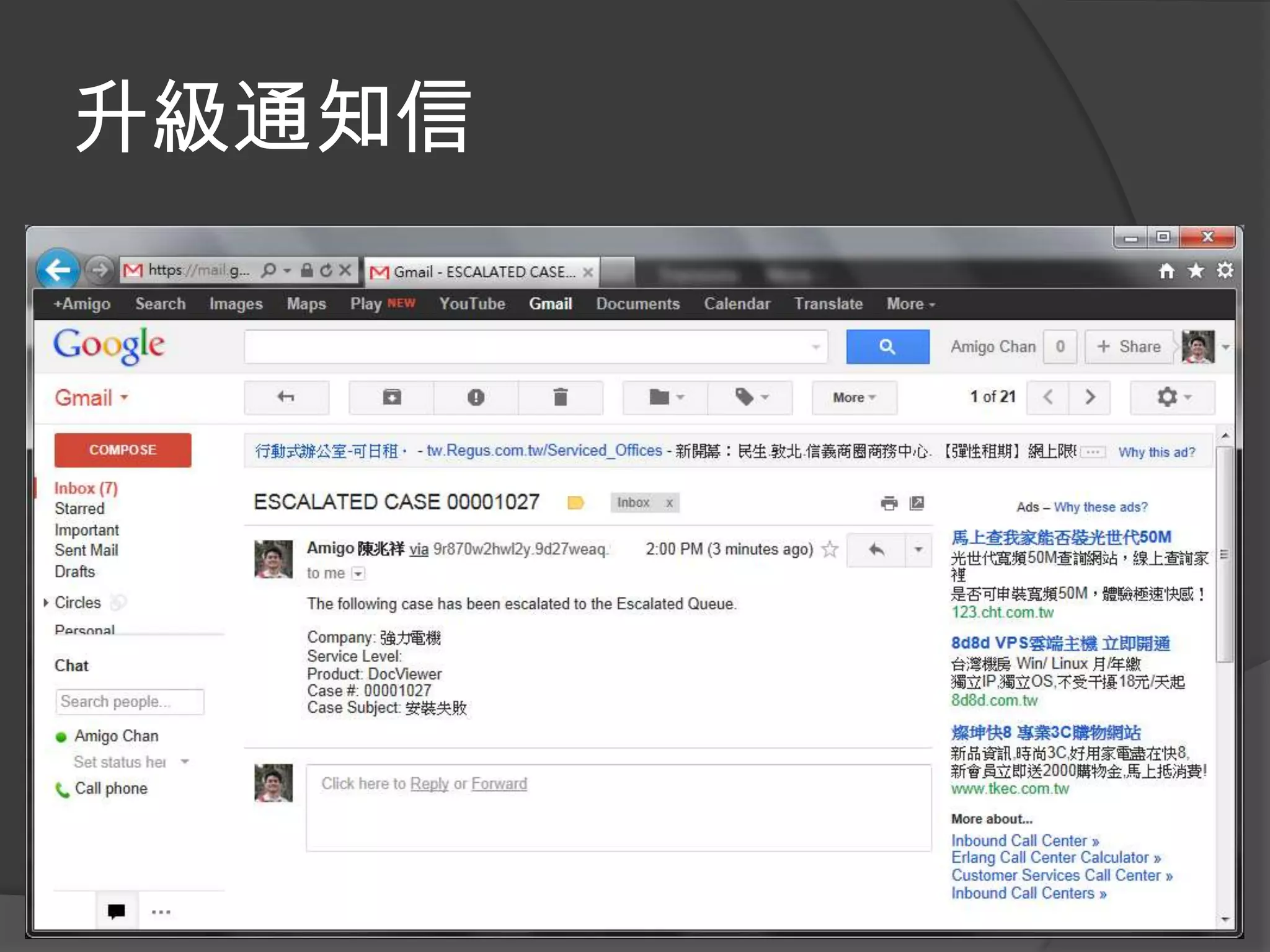Image resolution: width=1270 pixels, height=952 pixels.
Task: Click 'Why this ad?' link
Action: 1157,452
